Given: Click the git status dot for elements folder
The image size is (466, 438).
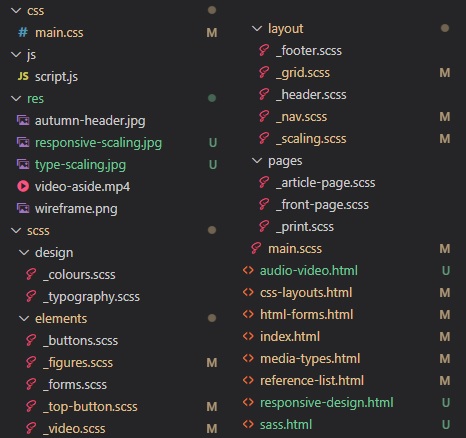Looking at the screenshot, I should [x=212, y=318].
